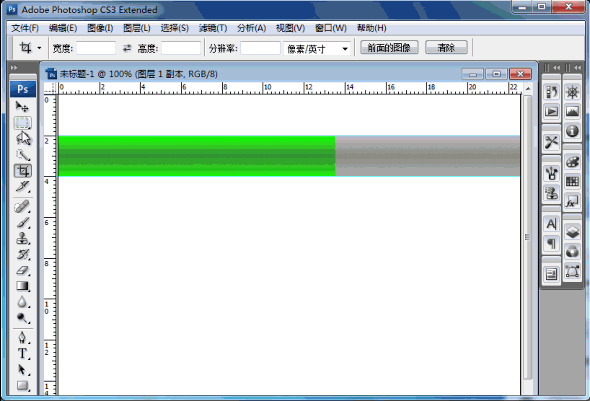Screen dimensions: 590x401
Task: Click in the 宽度 input field
Action: [x=96, y=48]
